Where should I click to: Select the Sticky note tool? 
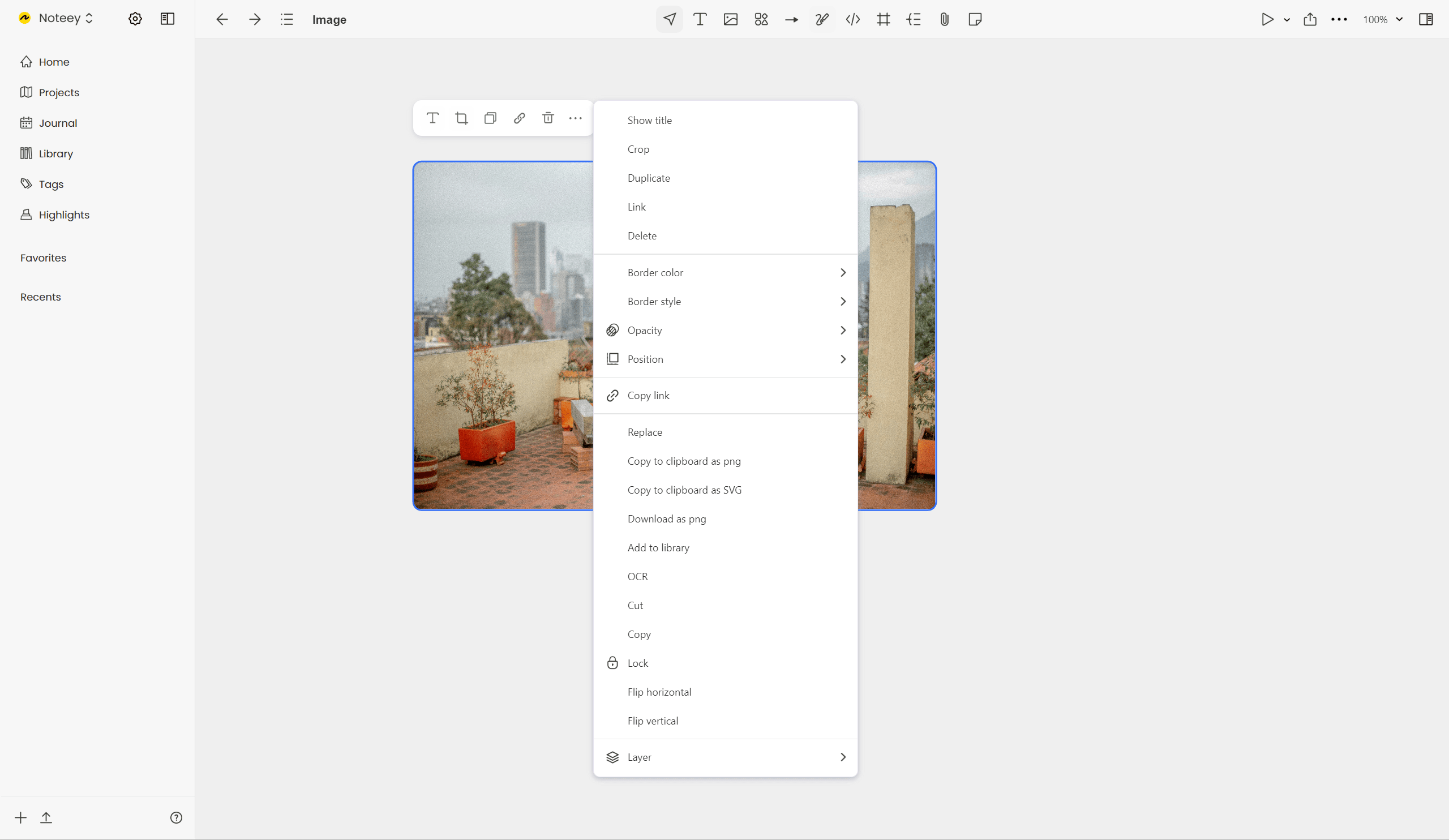click(x=975, y=20)
